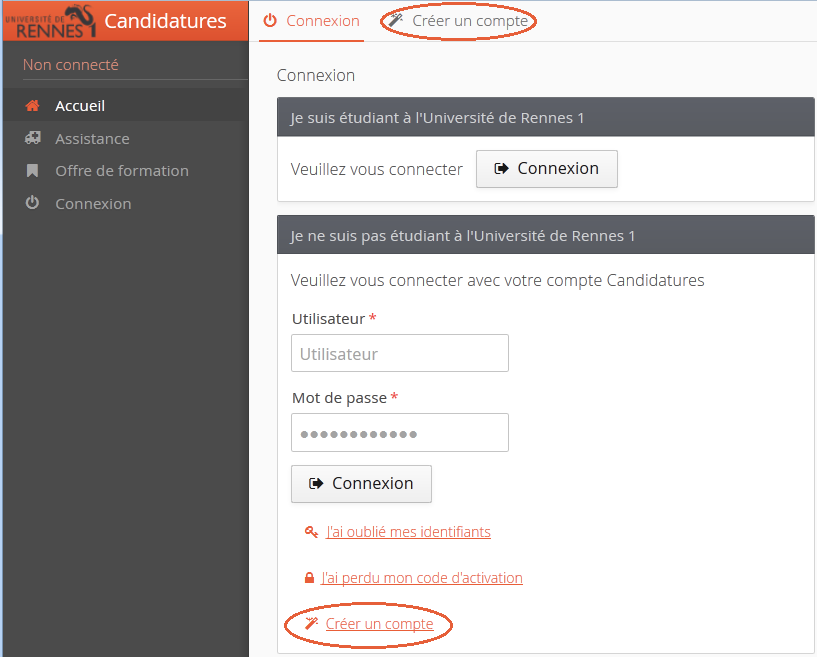This screenshot has height=657, width=817.
Task: Click the padlock icon for lost activation code
Action: (x=310, y=578)
